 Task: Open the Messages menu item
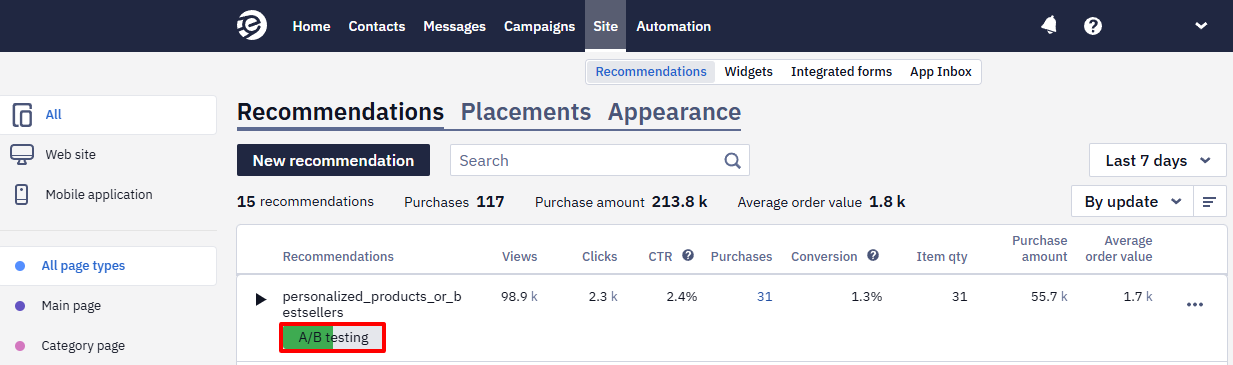pyautogui.click(x=454, y=26)
